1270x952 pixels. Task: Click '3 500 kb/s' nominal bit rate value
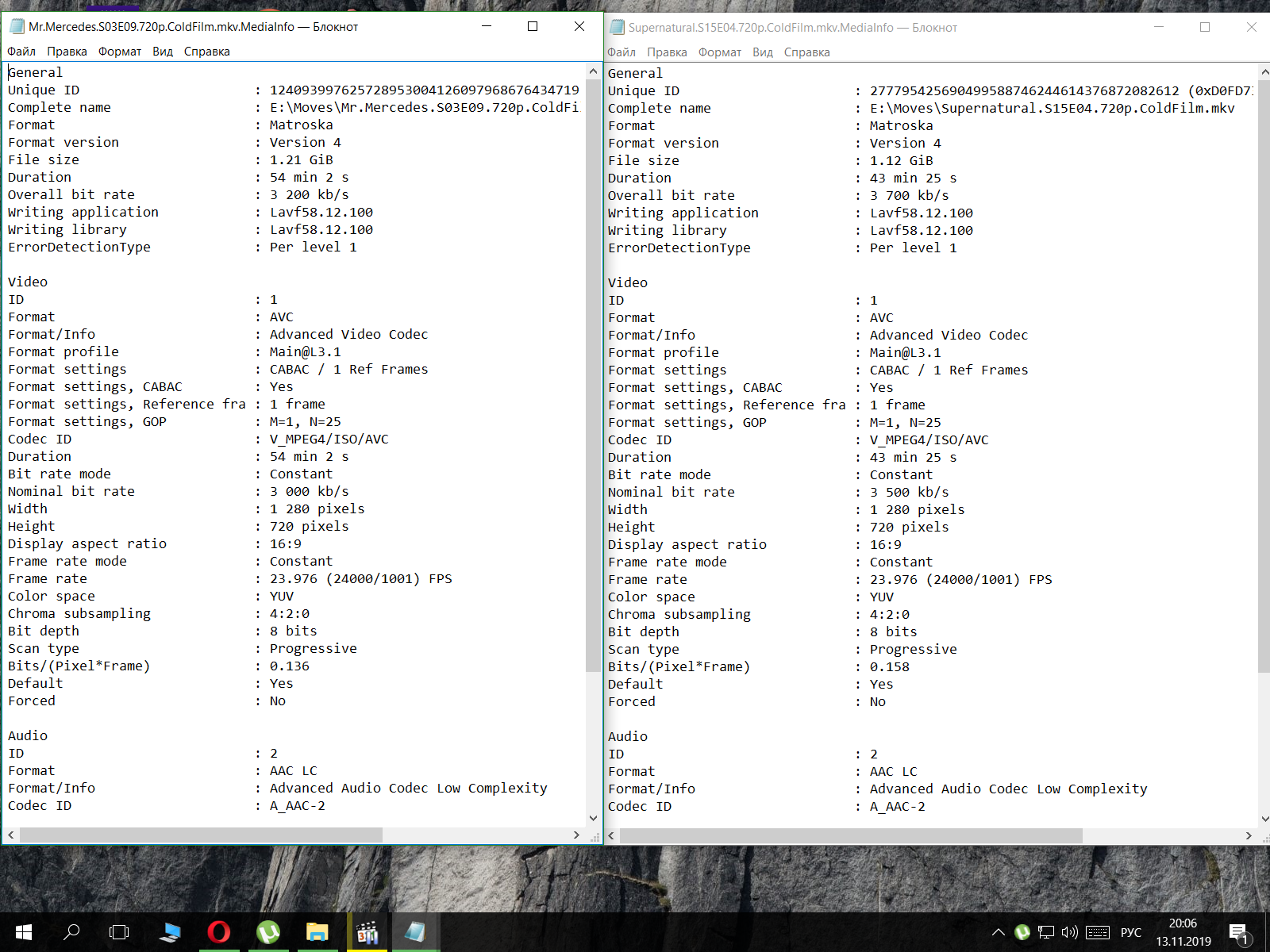click(910, 492)
